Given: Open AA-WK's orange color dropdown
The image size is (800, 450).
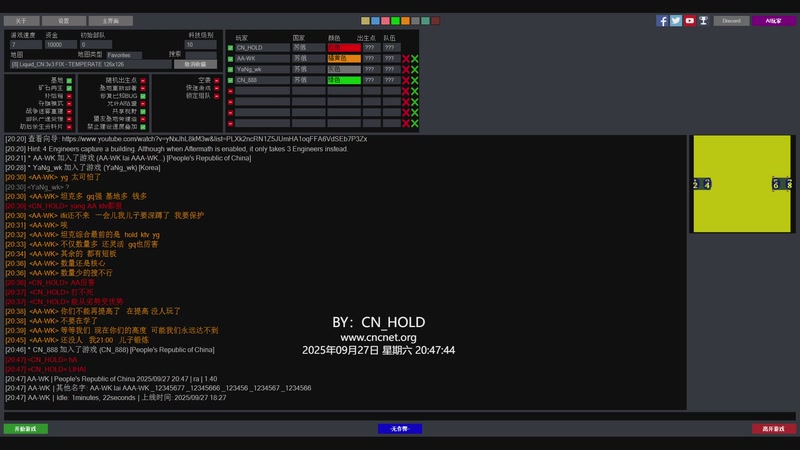Looking at the screenshot, I should [x=344, y=59].
